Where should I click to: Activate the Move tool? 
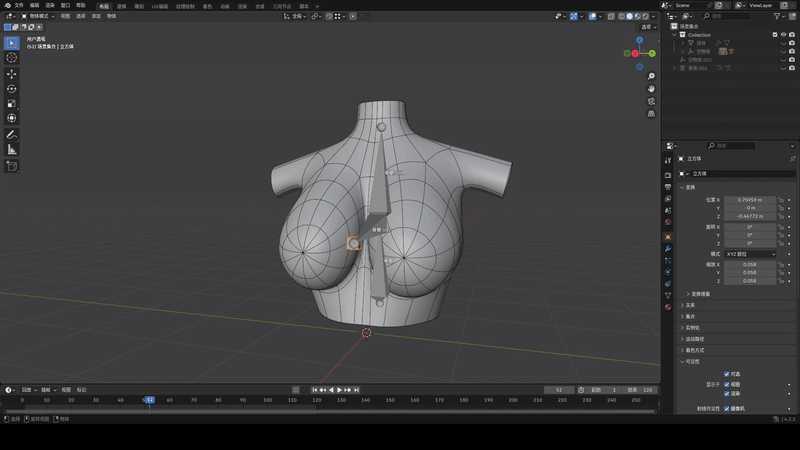click(12, 74)
